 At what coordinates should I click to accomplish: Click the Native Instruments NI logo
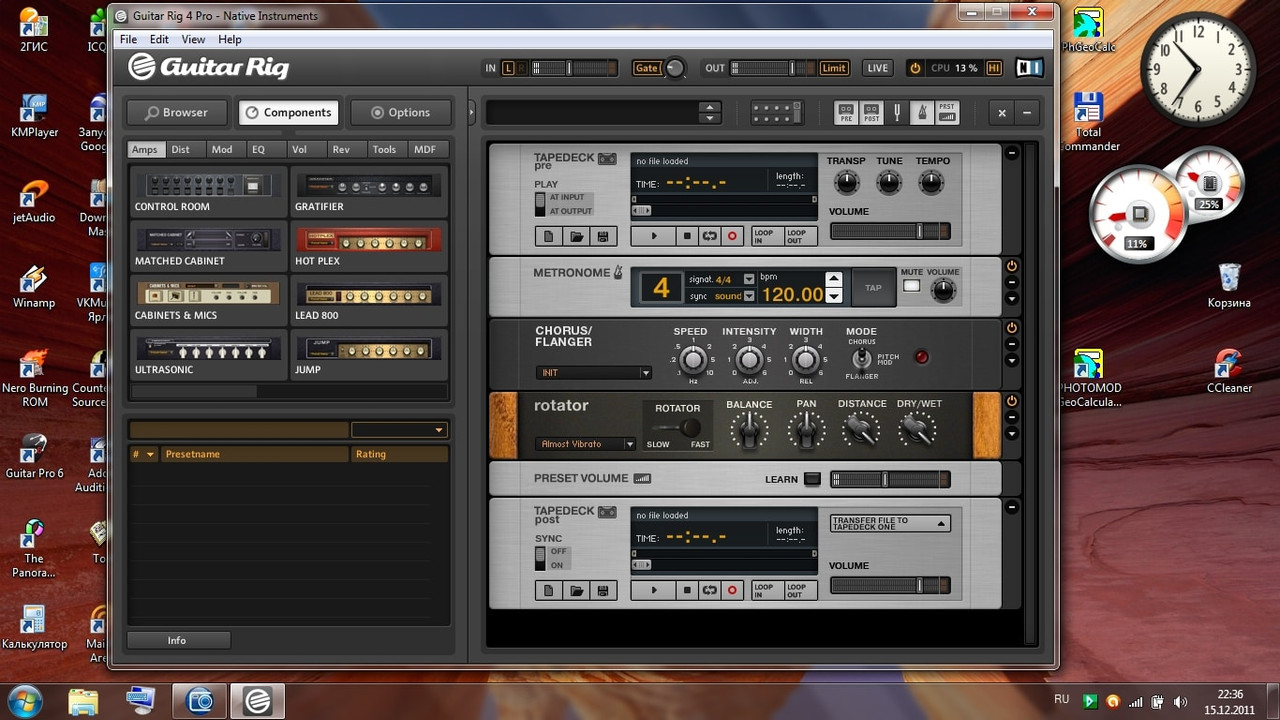[1029, 68]
